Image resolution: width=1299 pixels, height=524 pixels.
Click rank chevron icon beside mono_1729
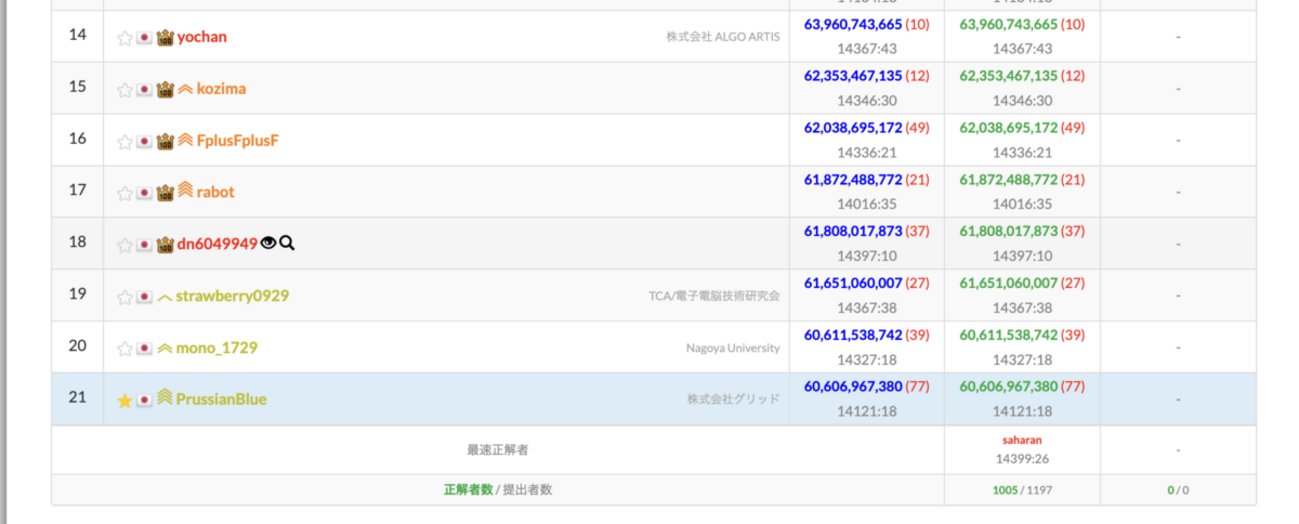[x=165, y=348]
